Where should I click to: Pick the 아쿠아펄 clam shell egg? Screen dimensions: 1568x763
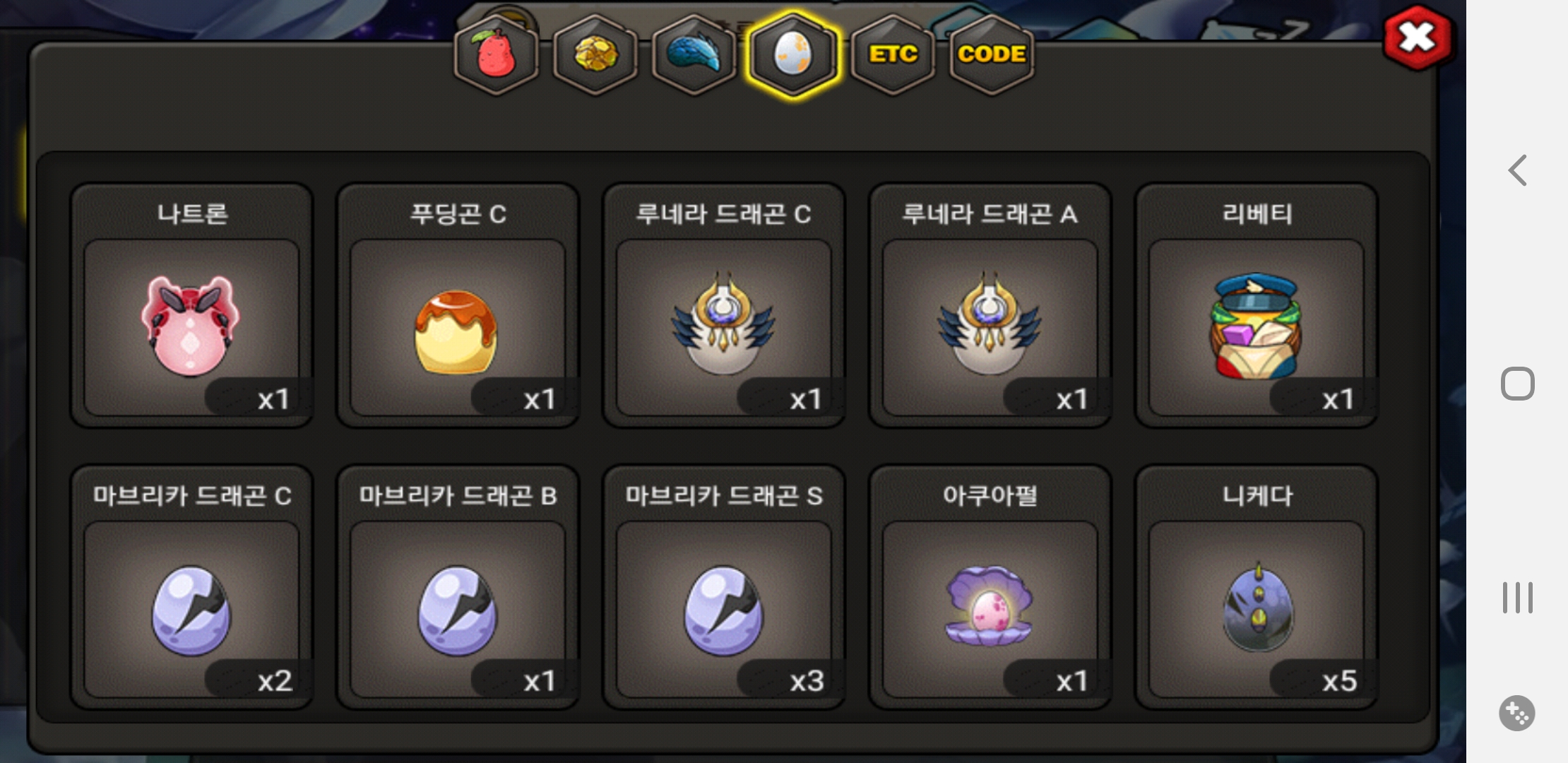990,587
